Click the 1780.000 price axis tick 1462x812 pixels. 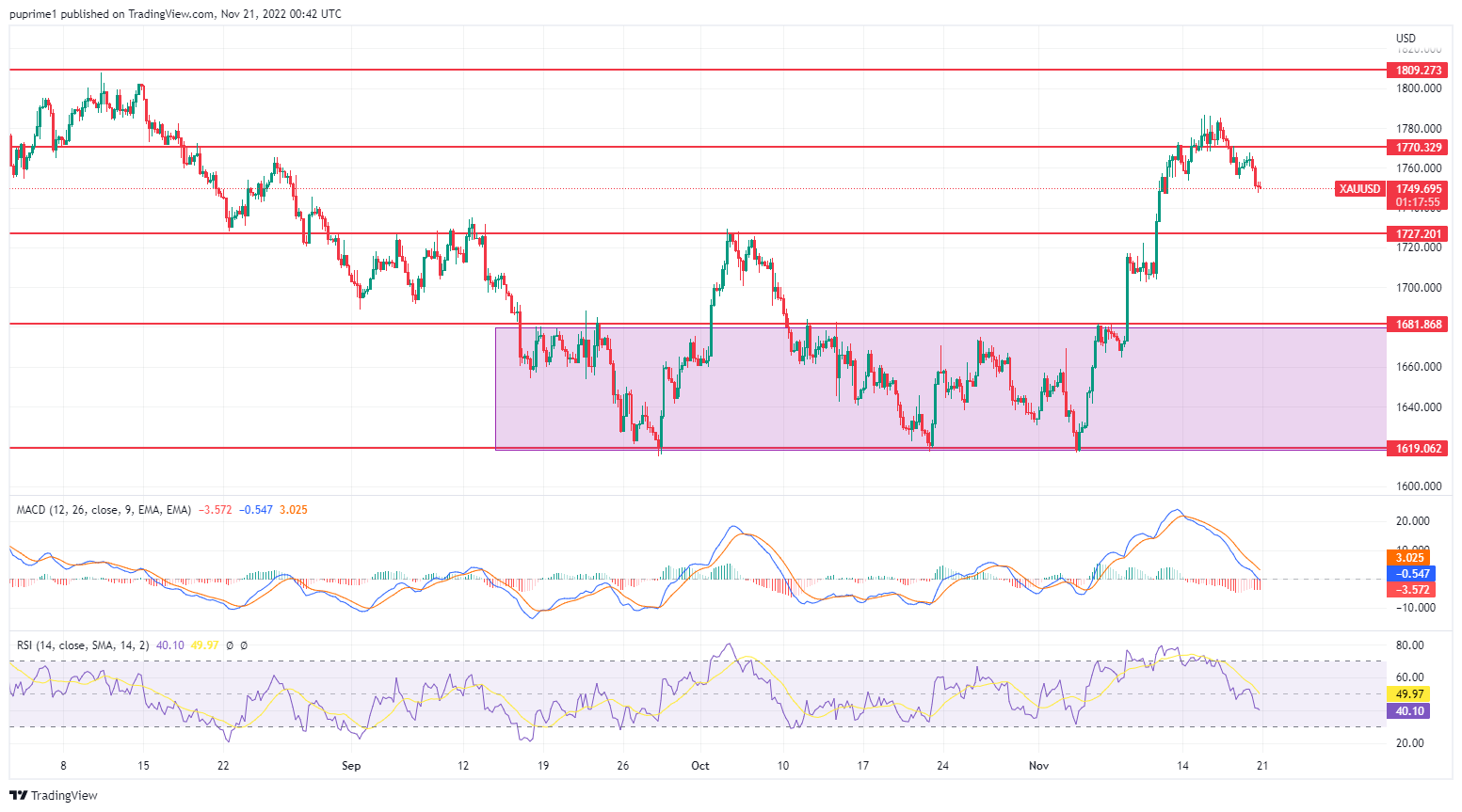(1419, 129)
